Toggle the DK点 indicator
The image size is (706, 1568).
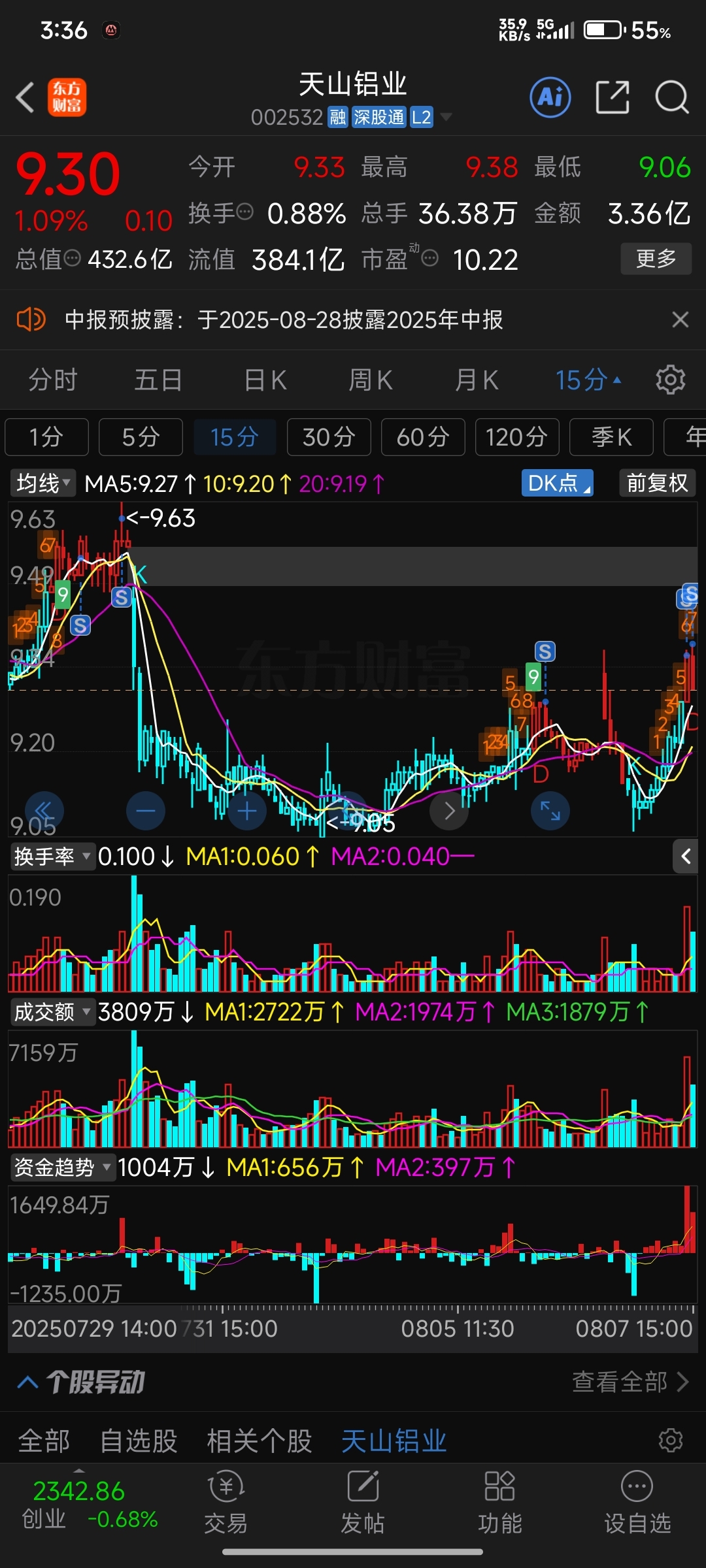point(557,483)
